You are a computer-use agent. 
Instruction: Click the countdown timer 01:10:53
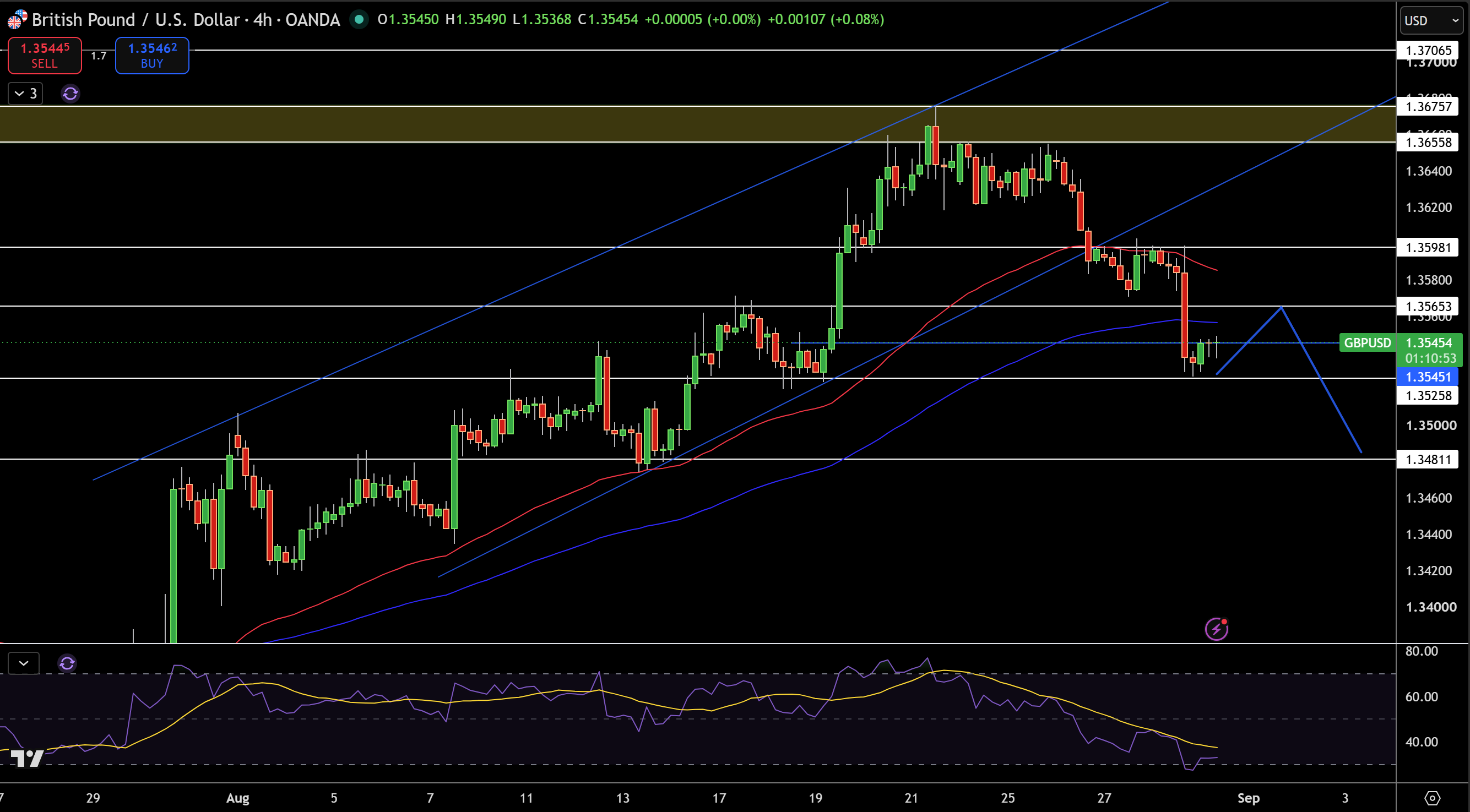click(x=1430, y=358)
